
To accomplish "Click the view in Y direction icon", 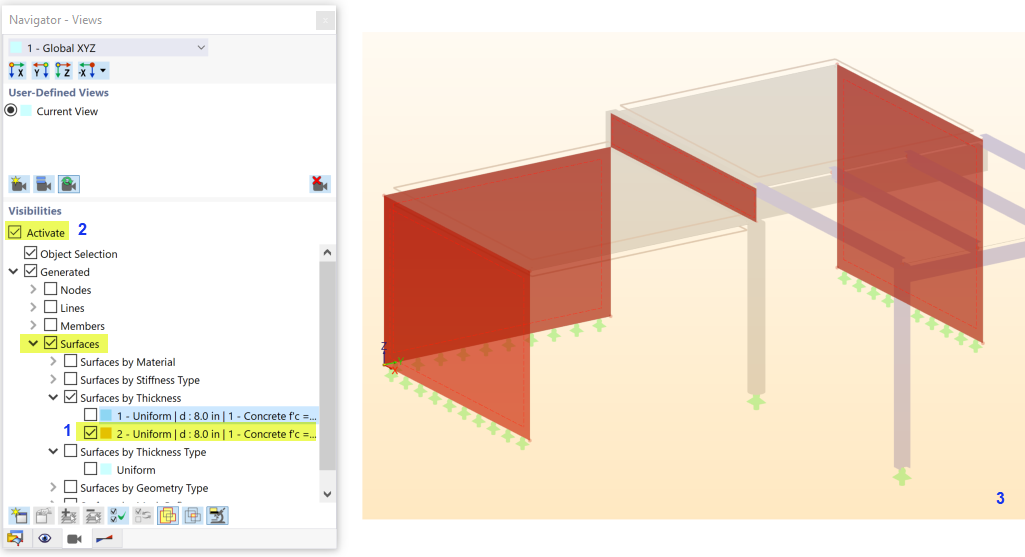I will click(41, 70).
